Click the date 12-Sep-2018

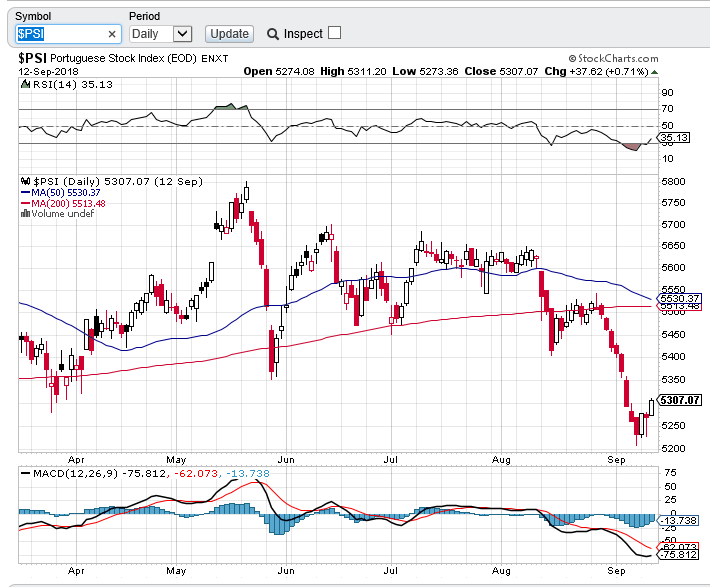(x=48, y=72)
